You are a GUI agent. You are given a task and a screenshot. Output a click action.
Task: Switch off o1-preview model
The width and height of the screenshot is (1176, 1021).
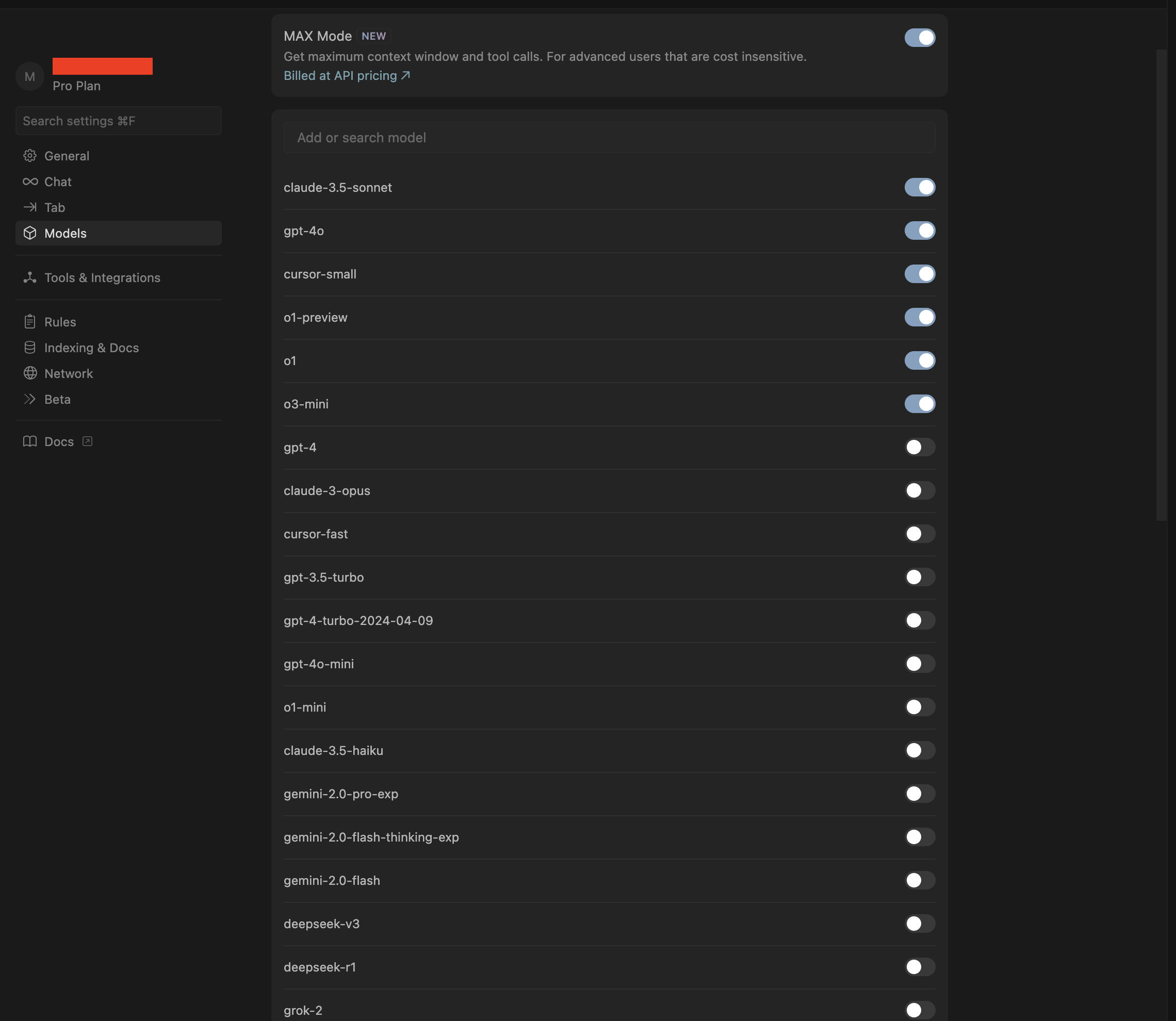[920, 317]
